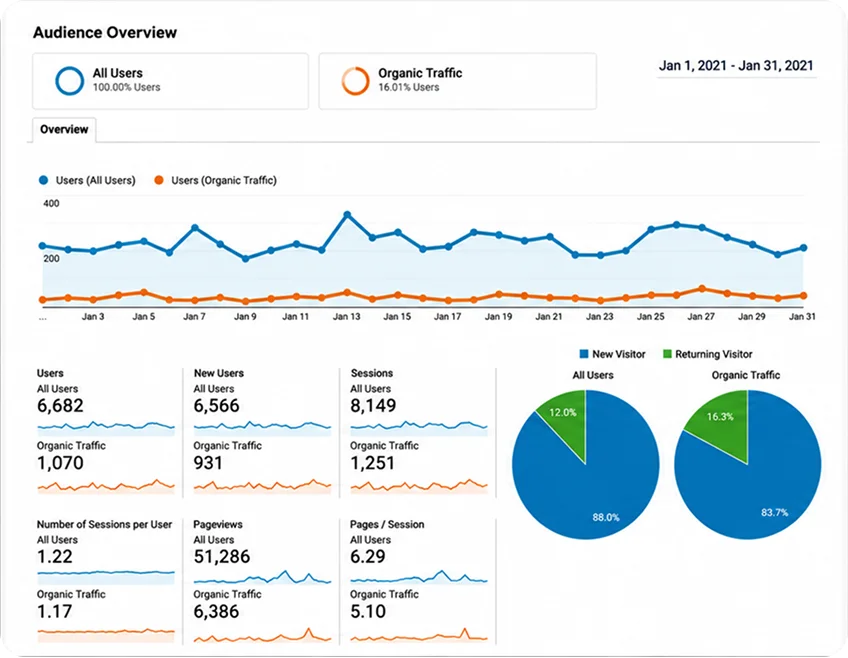Image resolution: width=848 pixels, height=658 pixels.
Task: Open the Jan 1, 2021 - Jan 31, 2021 date range
Action: coord(736,66)
